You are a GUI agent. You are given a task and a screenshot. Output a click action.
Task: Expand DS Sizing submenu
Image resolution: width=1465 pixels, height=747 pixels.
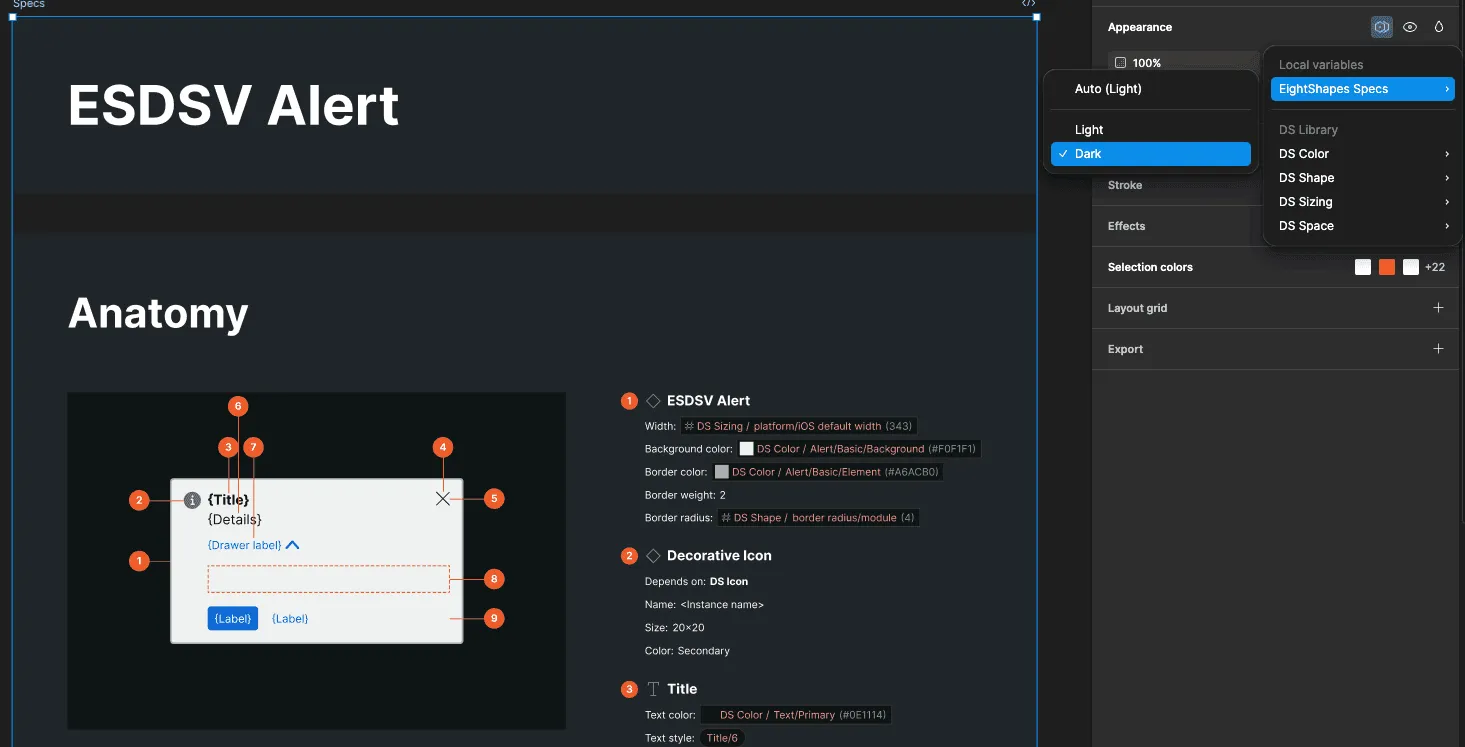[x=1362, y=202]
